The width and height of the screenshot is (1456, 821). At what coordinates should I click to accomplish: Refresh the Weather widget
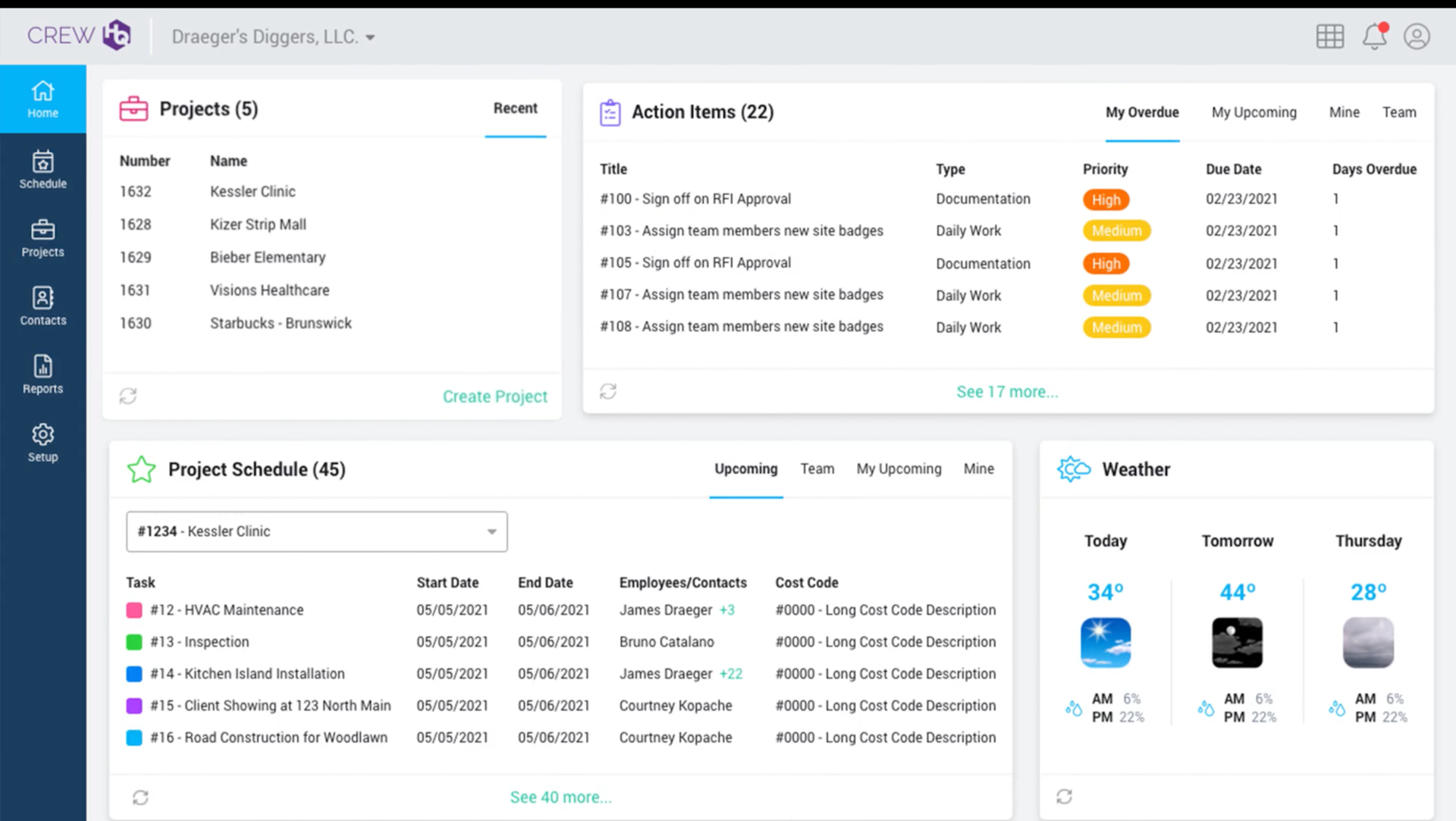[x=1065, y=797]
